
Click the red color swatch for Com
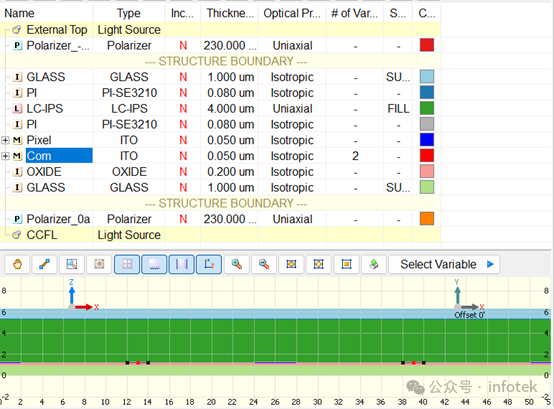(x=427, y=156)
